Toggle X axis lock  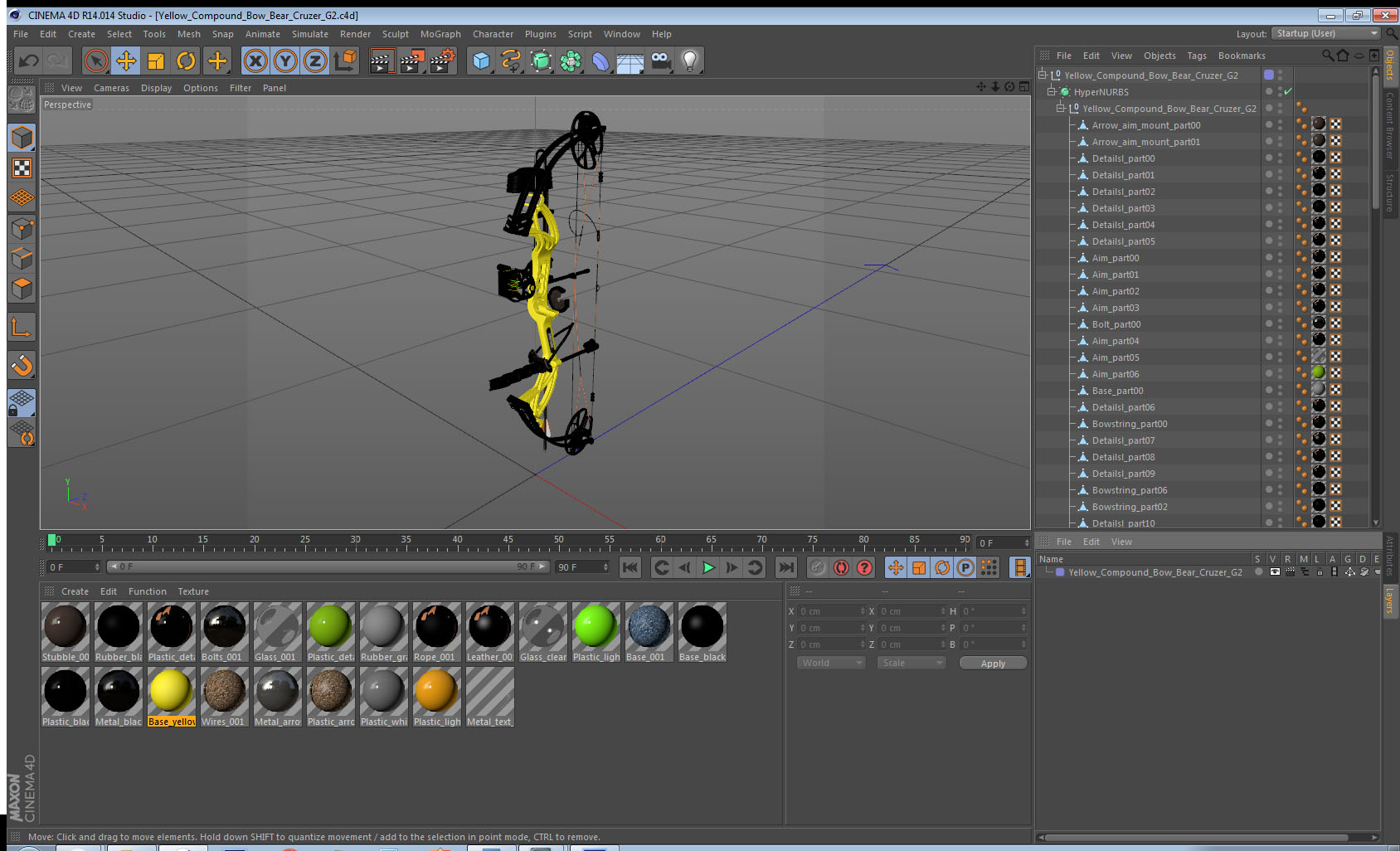(255, 61)
